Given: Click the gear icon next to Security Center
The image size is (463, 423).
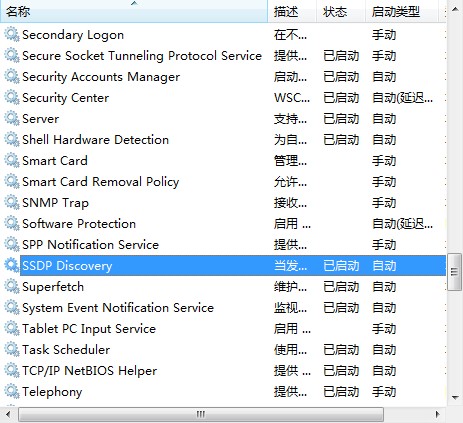Looking at the screenshot, I should point(12,98).
